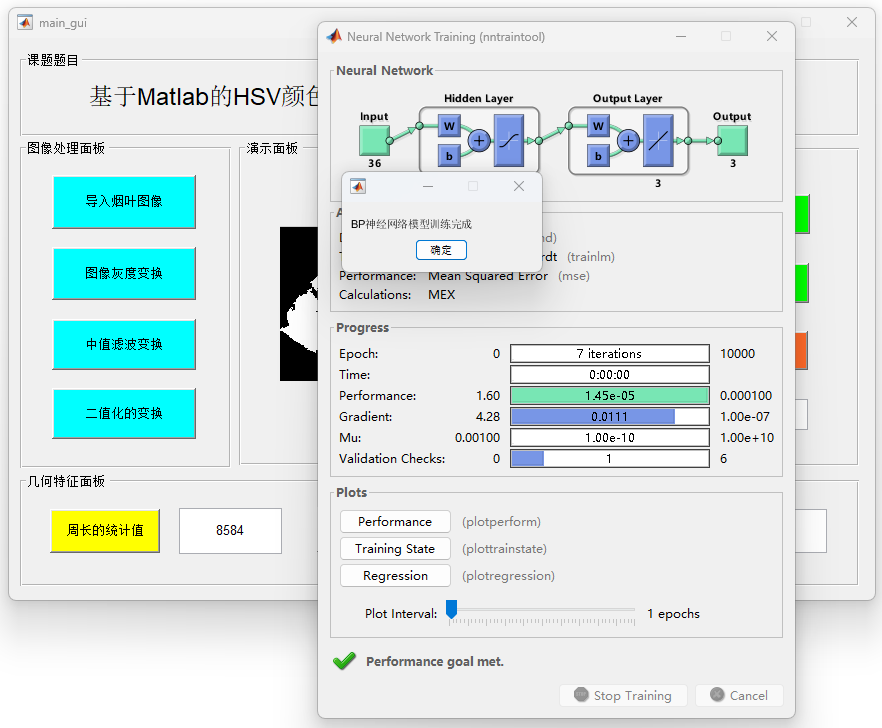Viewport: 882px width, 728px height.
Task: Click the output layer linear transfer function icon
Action: [x=658, y=140]
